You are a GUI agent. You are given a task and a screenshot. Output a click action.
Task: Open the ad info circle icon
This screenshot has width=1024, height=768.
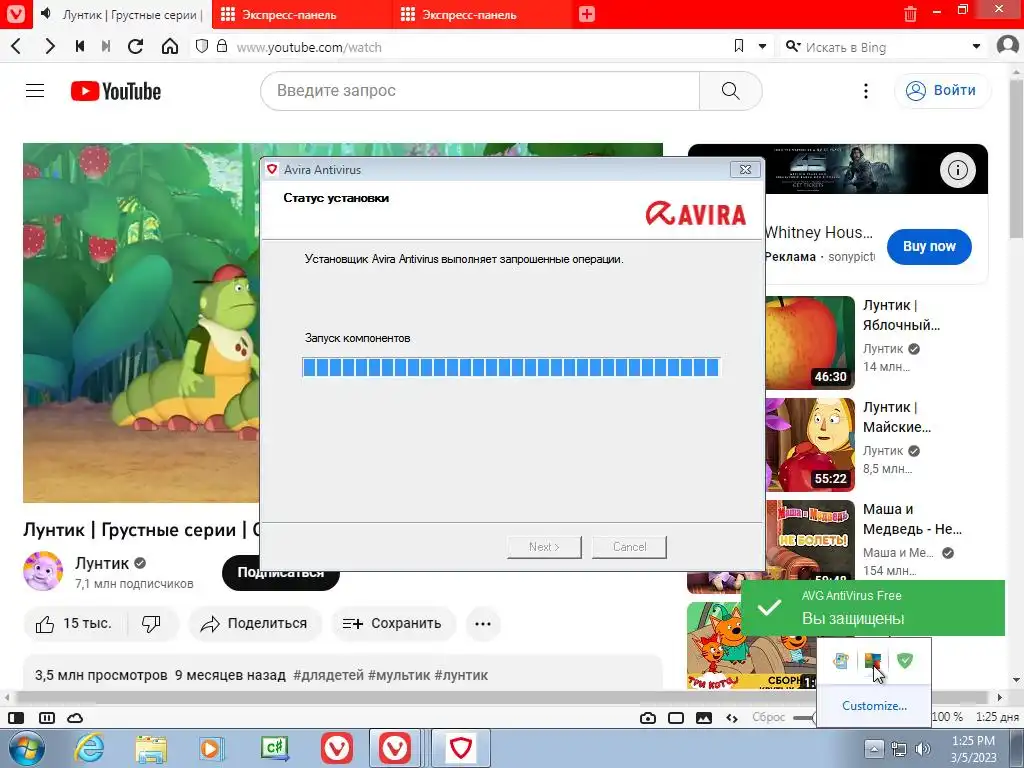coord(957,170)
